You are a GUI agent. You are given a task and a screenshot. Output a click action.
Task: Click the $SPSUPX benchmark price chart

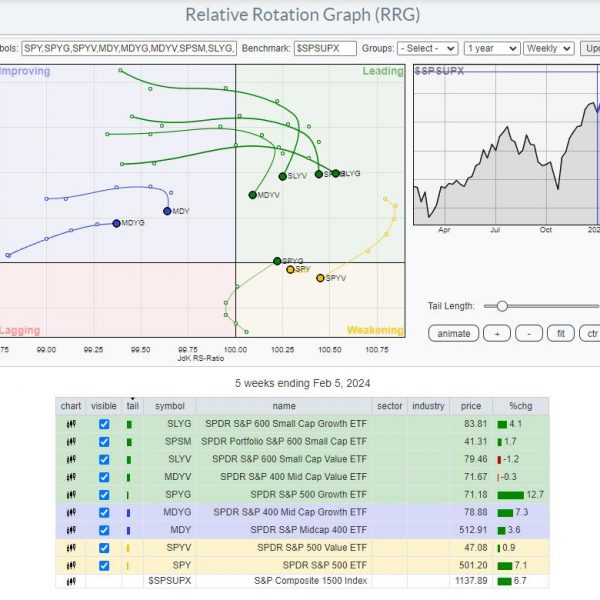(506, 145)
